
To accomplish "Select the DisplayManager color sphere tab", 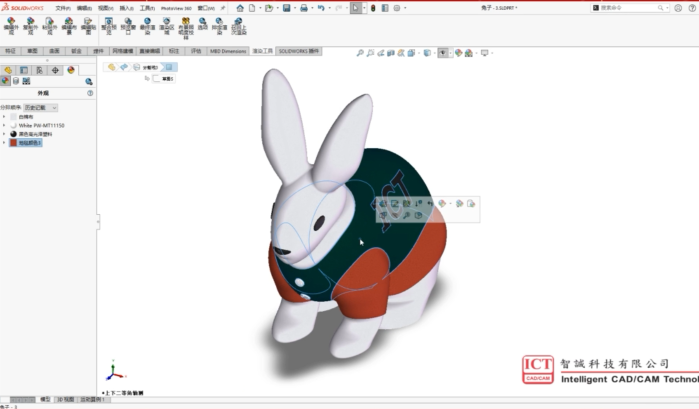I will pyautogui.click(x=70, y=70).
